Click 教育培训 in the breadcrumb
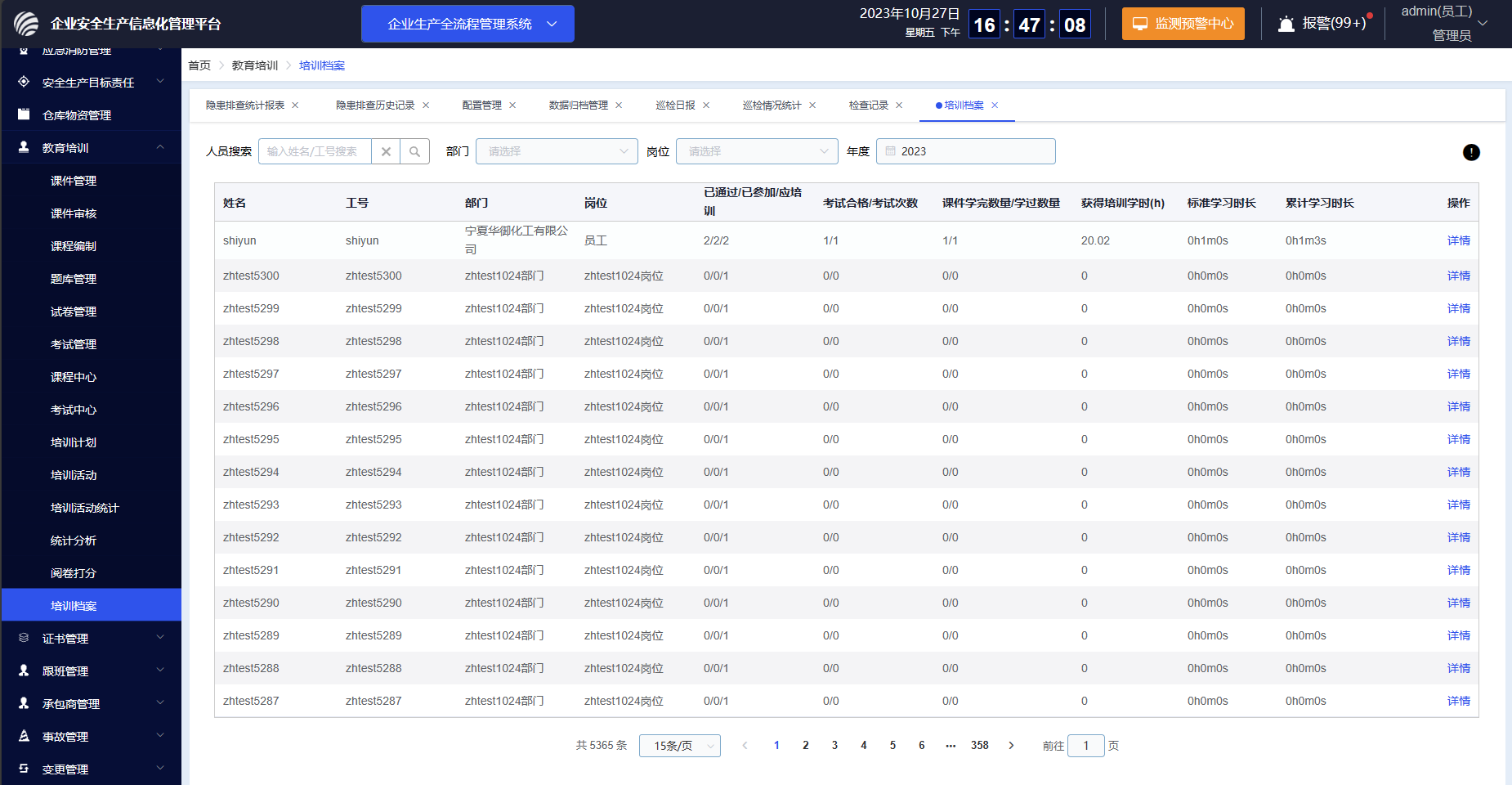This screenshot has width=1512, height=785. coord(255,65)
